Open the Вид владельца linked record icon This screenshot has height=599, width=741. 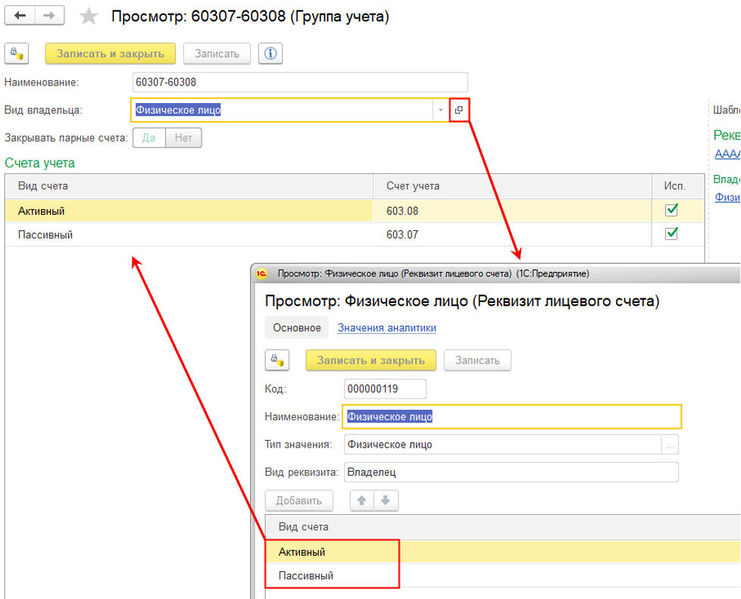[458, 110]
